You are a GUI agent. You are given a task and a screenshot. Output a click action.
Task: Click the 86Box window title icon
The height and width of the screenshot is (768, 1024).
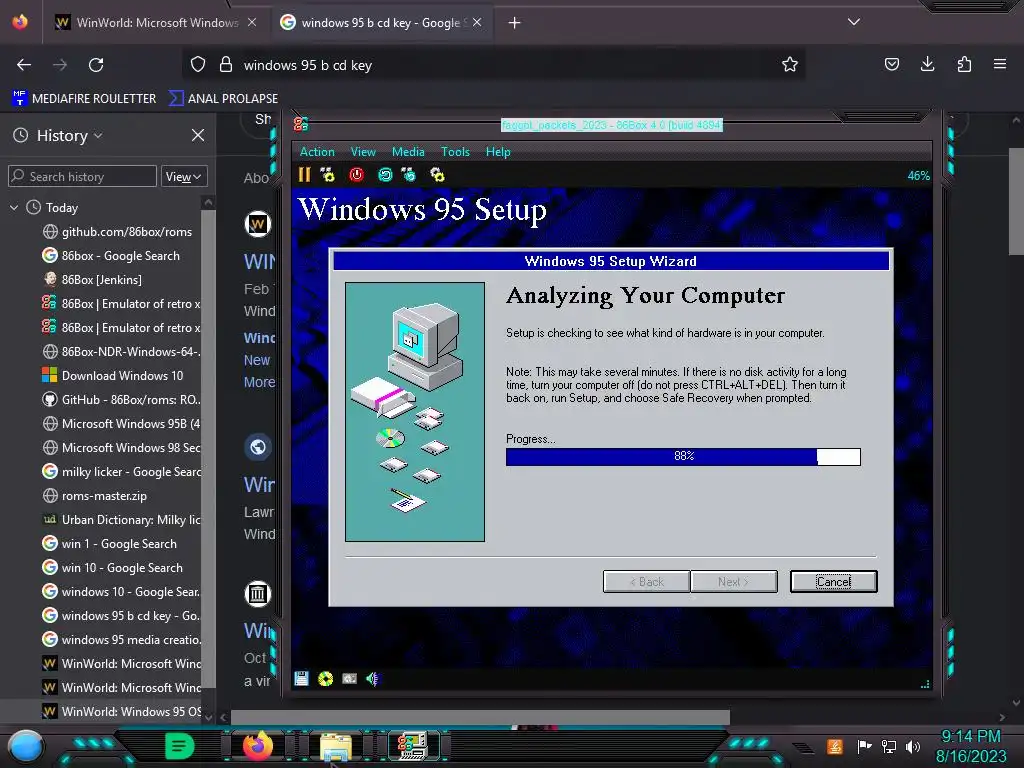click(300, 124)
